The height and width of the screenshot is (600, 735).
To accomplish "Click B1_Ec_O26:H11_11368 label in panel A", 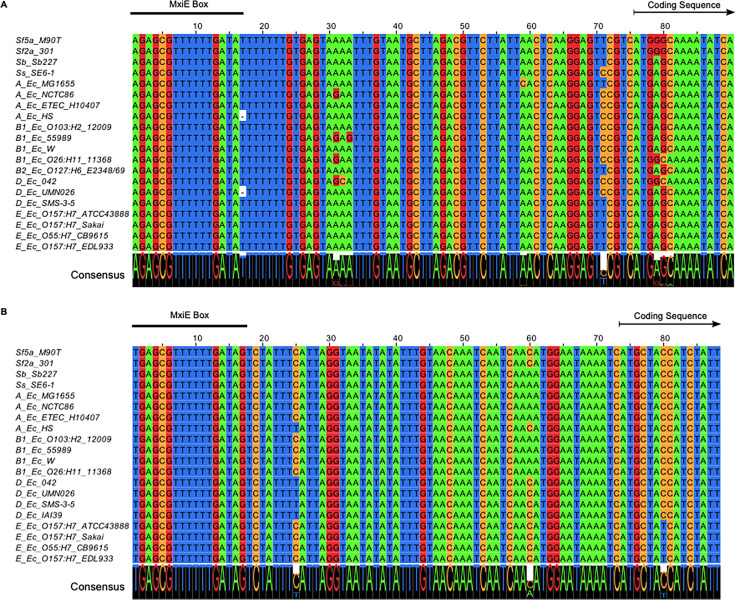I will click(x=64, y=160).
